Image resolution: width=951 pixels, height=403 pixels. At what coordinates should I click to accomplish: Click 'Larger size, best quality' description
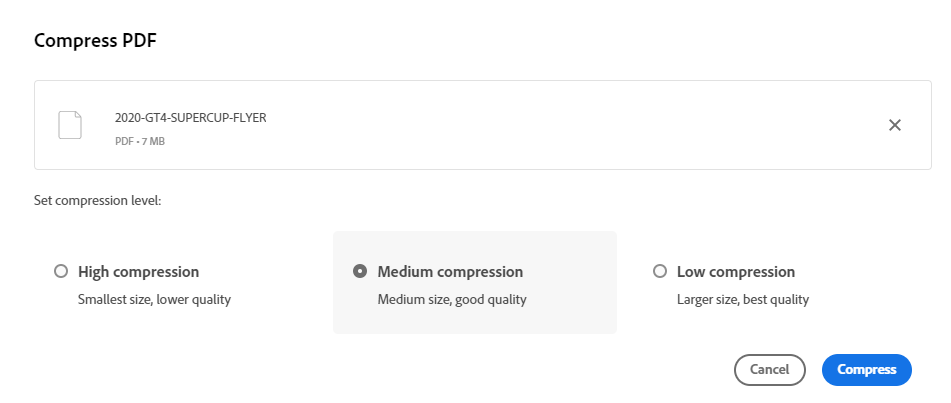(742, 299)
